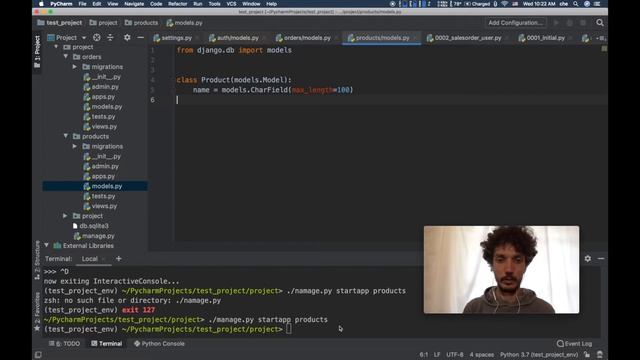Click test_project breadcrumb
This screenshot has height=360, width=640.
pyautogui.click(x=60, y=23)
